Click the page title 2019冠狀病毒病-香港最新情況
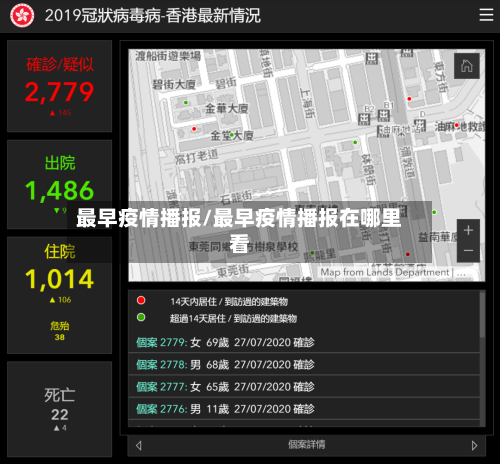This screenshot has height=464, width=500. pos(153,15)
